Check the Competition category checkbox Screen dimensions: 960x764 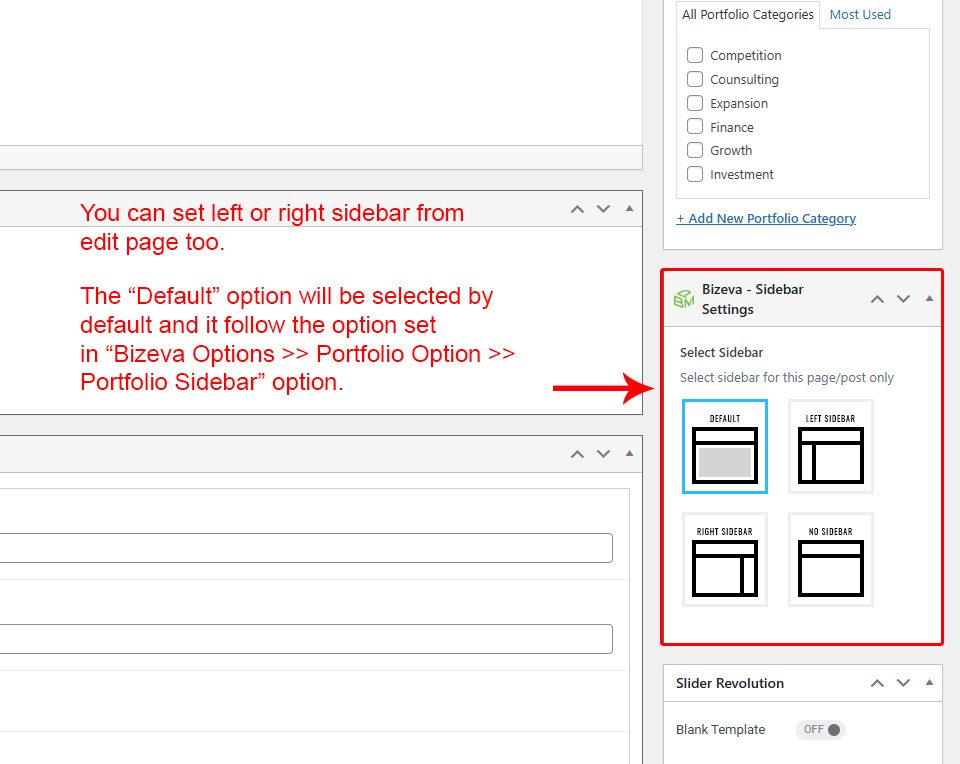pos(695,55)
